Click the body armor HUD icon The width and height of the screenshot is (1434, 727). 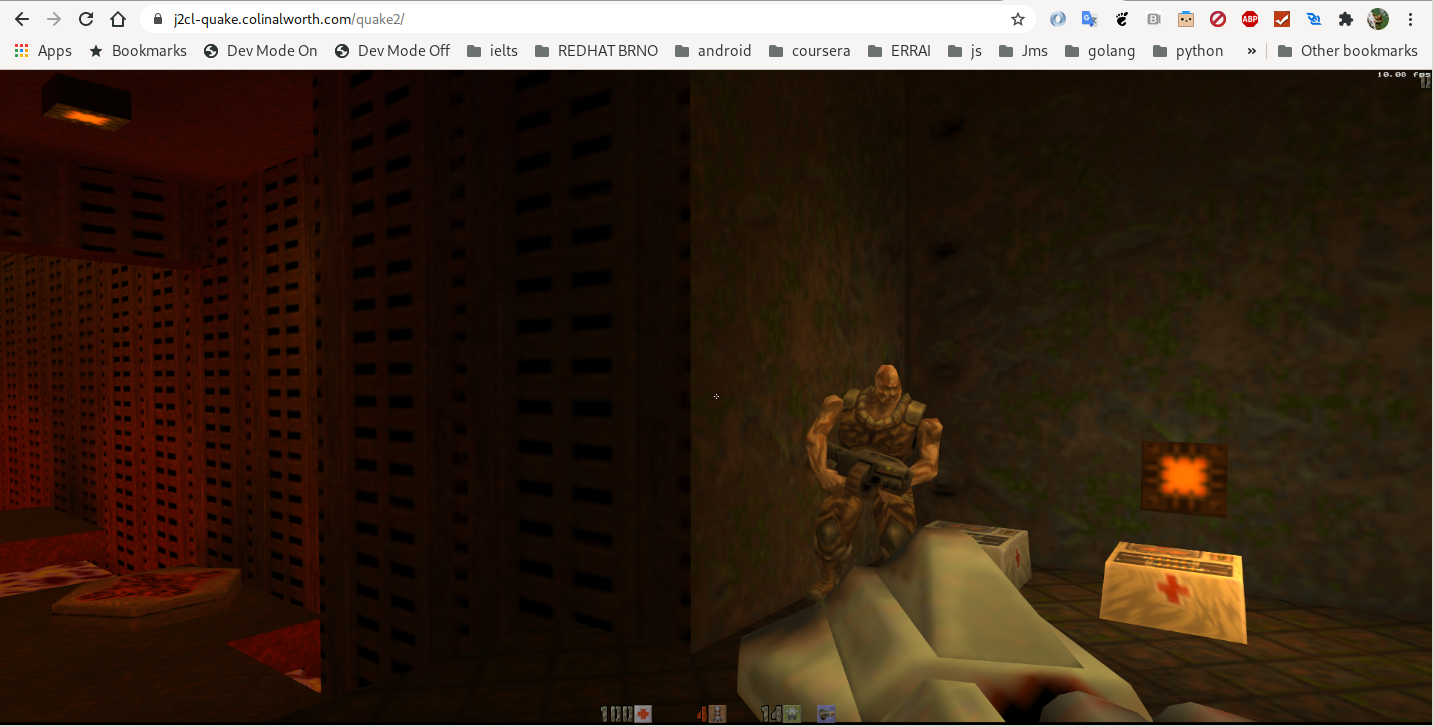pyautogui.click(x=791, y=714)
